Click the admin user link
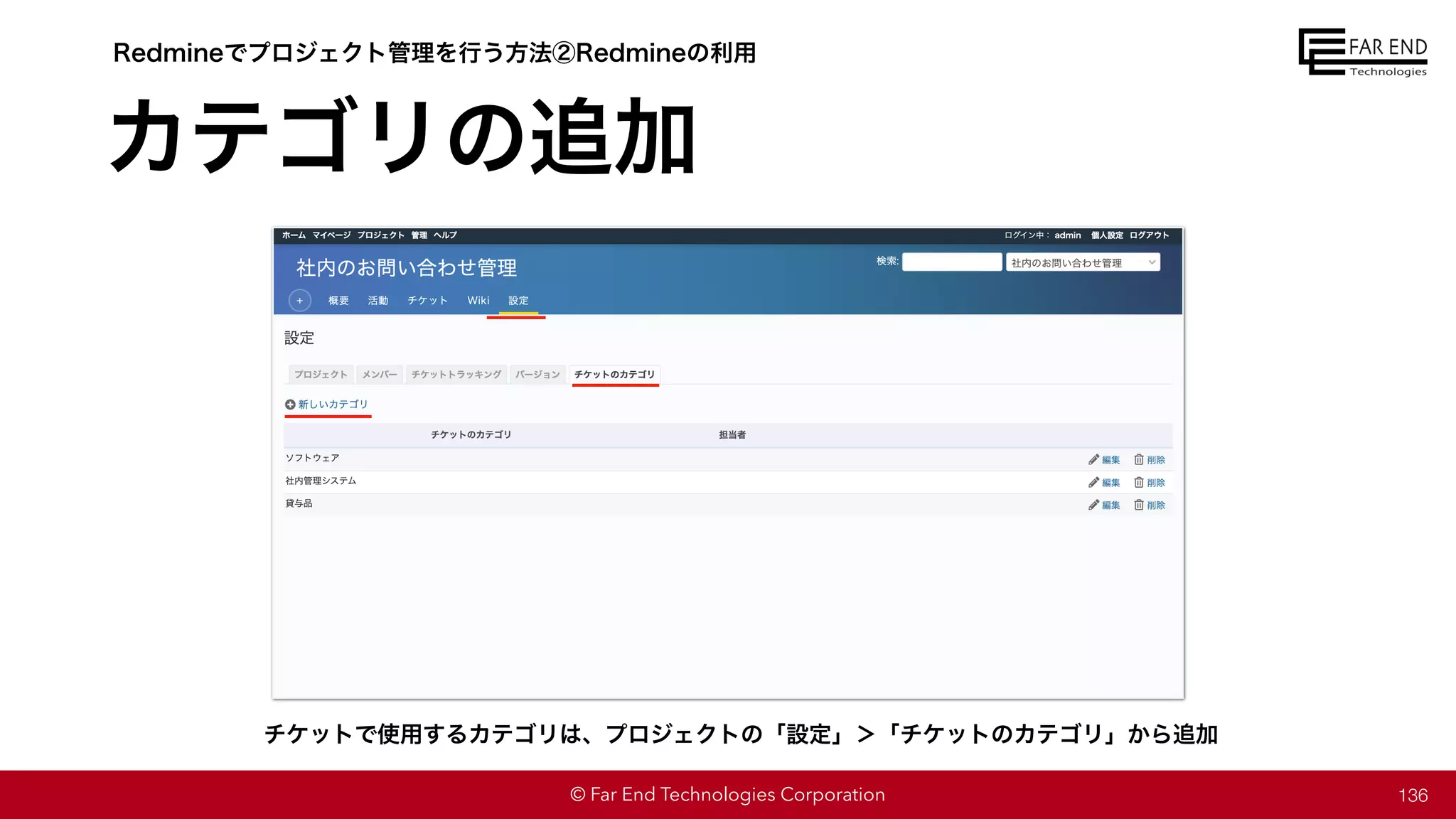1456x819 pixels. point(1068,235)
